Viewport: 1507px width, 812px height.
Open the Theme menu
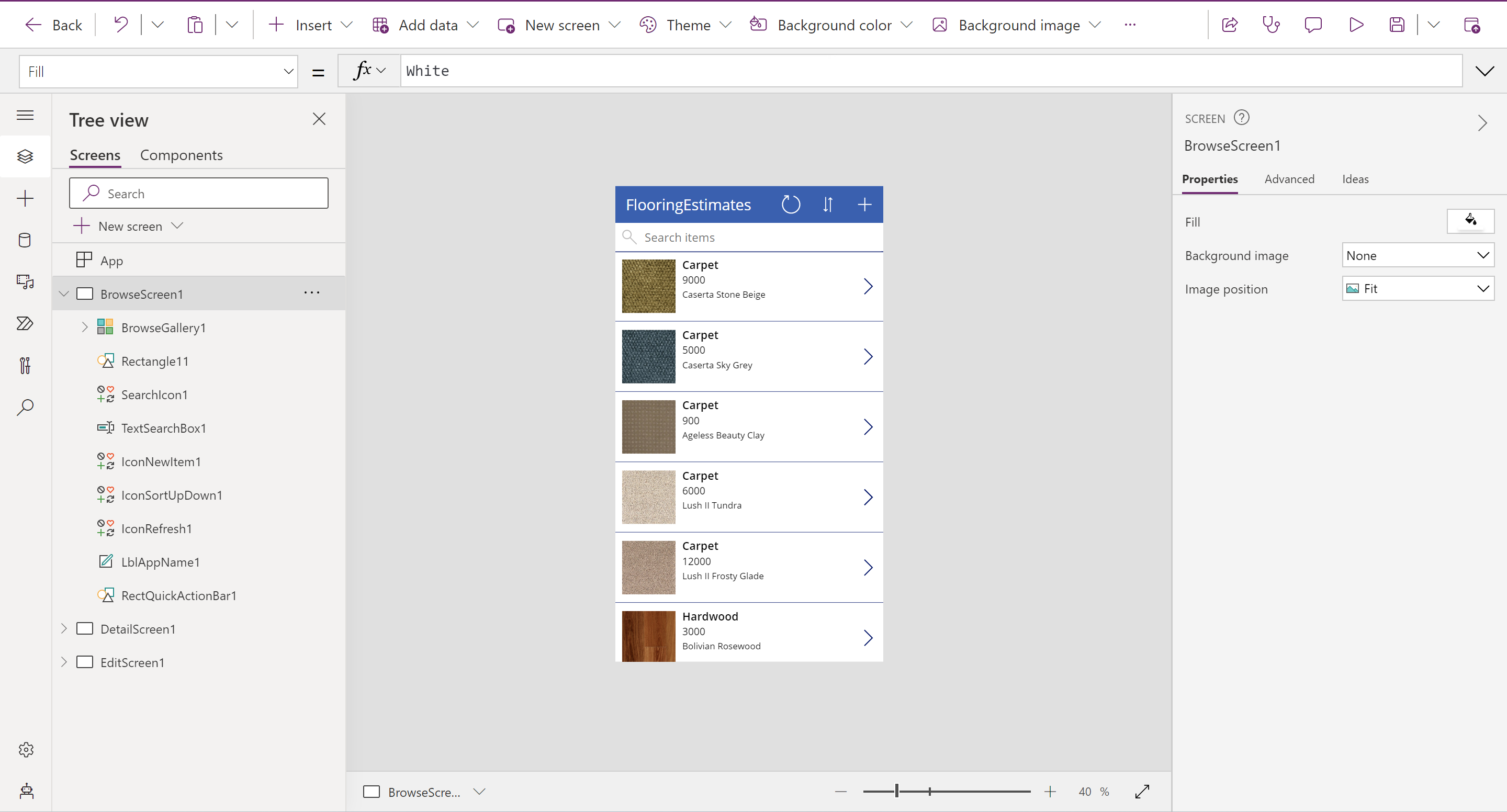point(685,25)
